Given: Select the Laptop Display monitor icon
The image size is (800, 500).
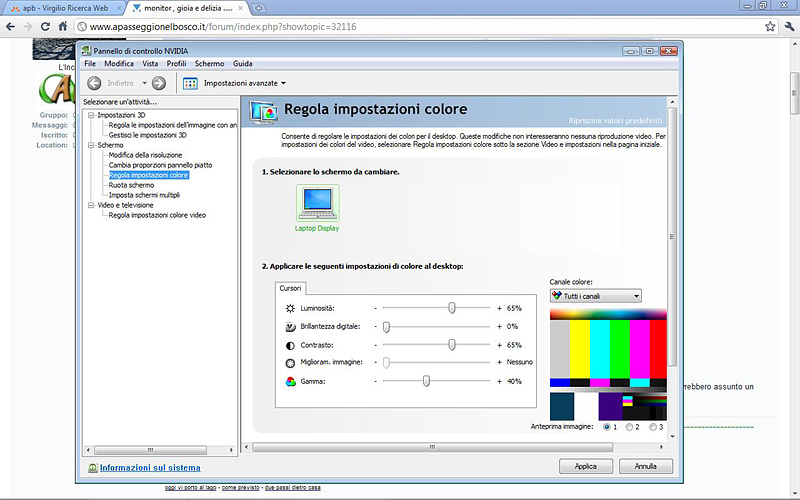Looking at the screenshot, I should 317,202.
